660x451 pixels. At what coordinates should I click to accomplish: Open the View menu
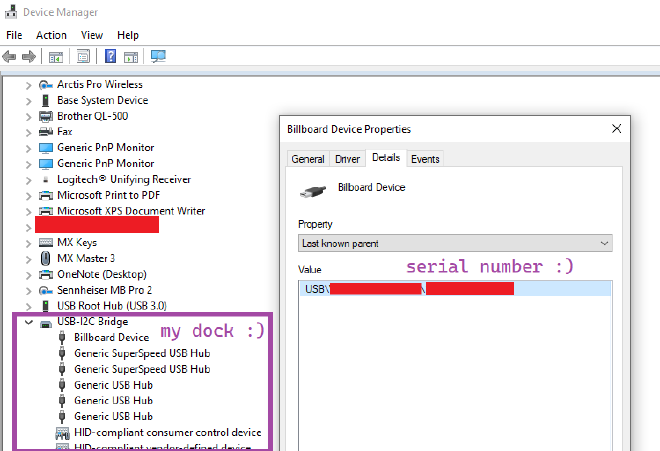(x=92, y=35)
